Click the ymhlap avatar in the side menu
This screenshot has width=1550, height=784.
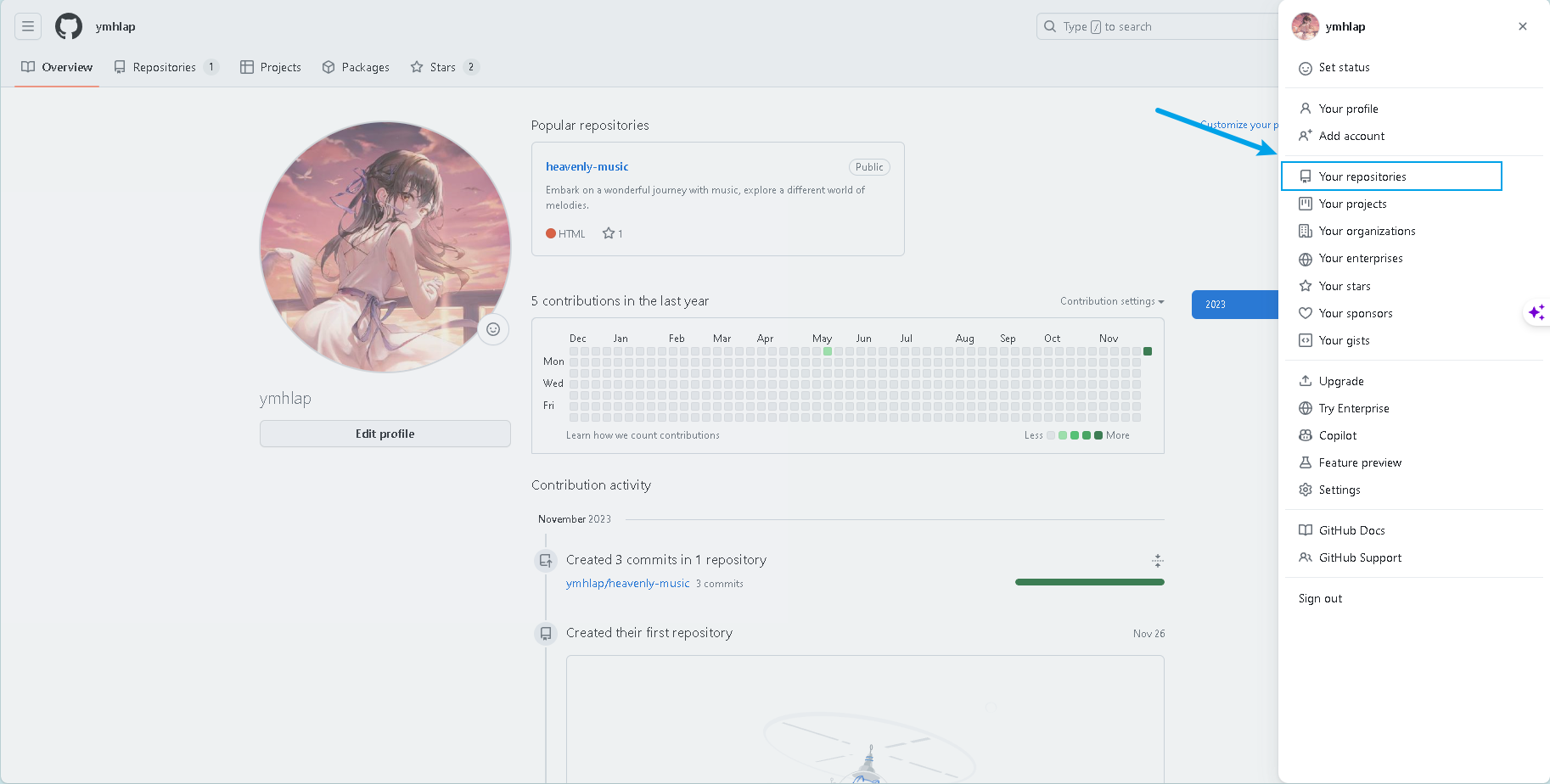pos(1305,26)
